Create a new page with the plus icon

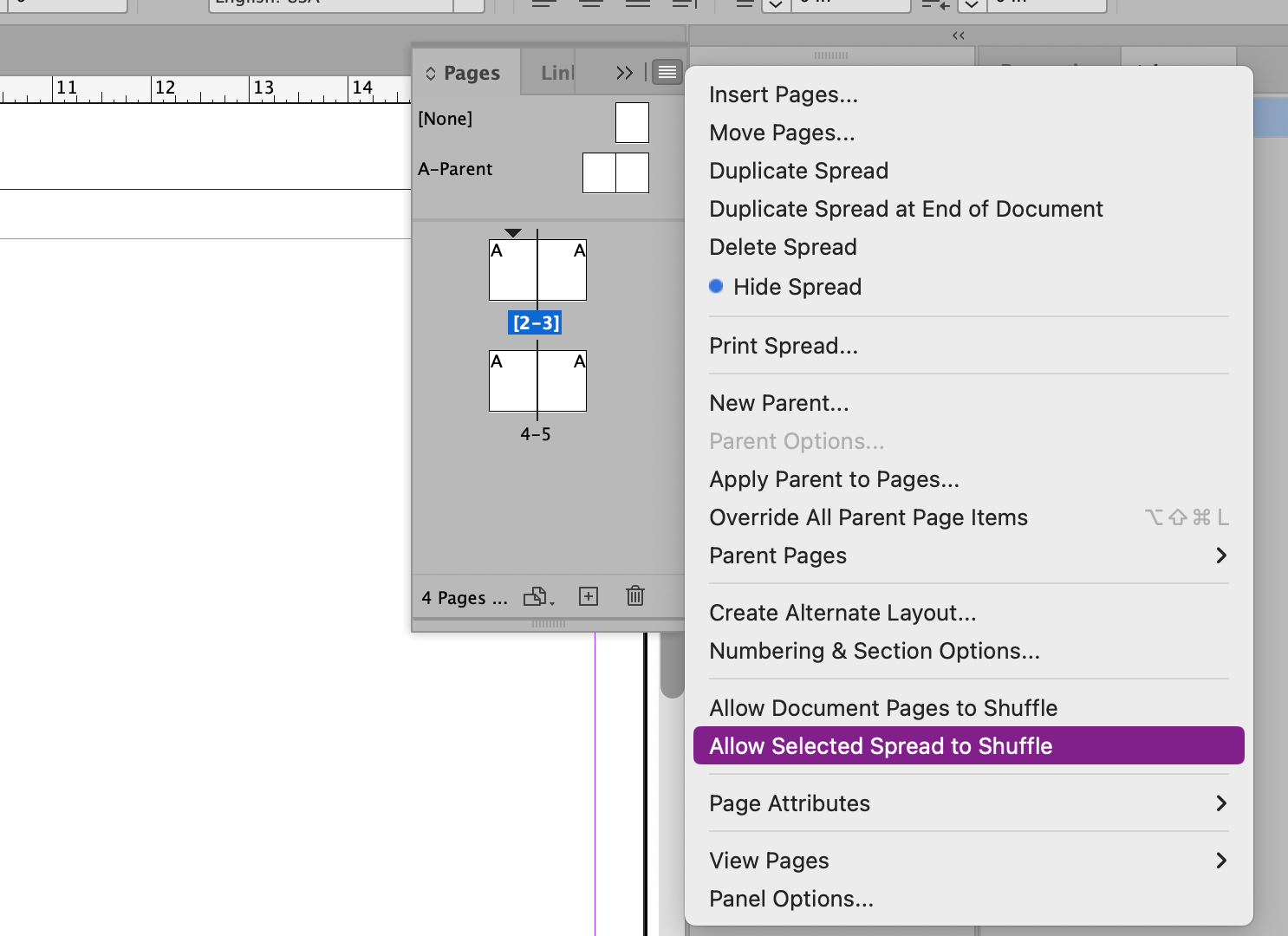click(x=589, y=595)
